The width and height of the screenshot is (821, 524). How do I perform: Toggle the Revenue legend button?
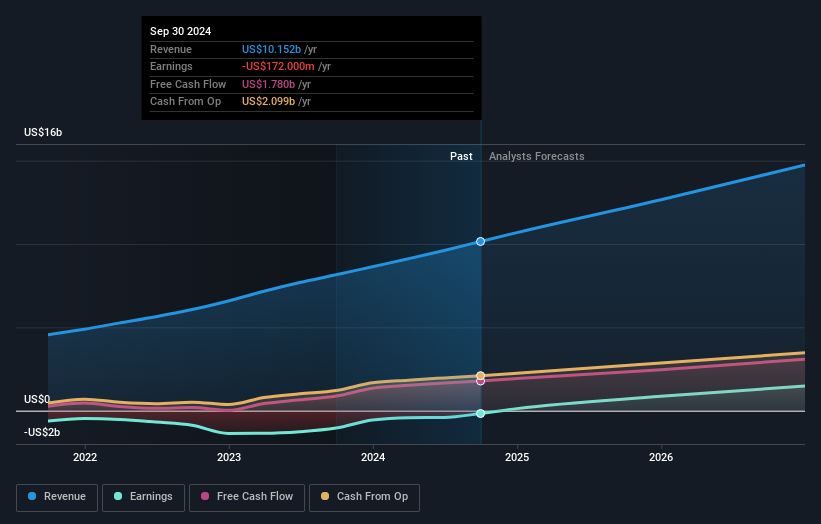click(x=57, y=497)
